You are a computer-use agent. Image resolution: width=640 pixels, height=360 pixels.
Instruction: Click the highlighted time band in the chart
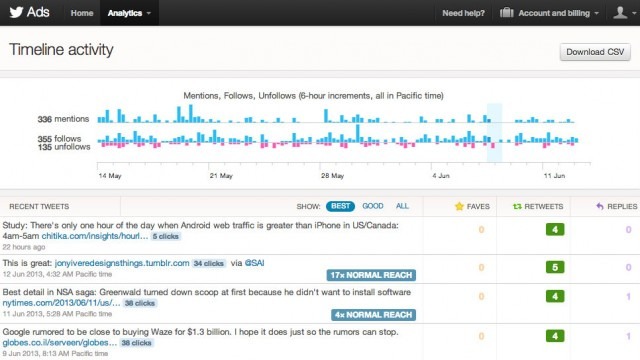494,133
